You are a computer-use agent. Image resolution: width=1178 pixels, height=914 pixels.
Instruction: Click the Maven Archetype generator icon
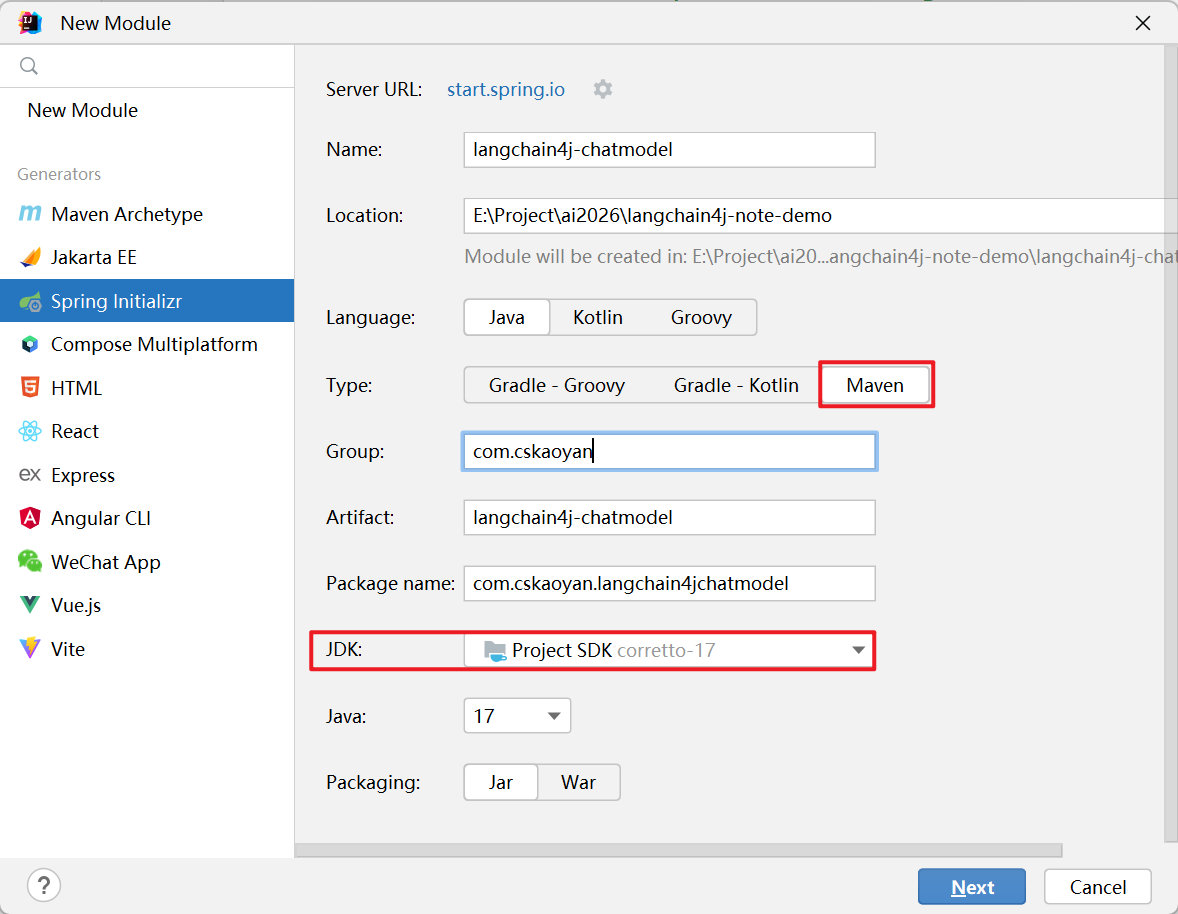pos(30,214)
